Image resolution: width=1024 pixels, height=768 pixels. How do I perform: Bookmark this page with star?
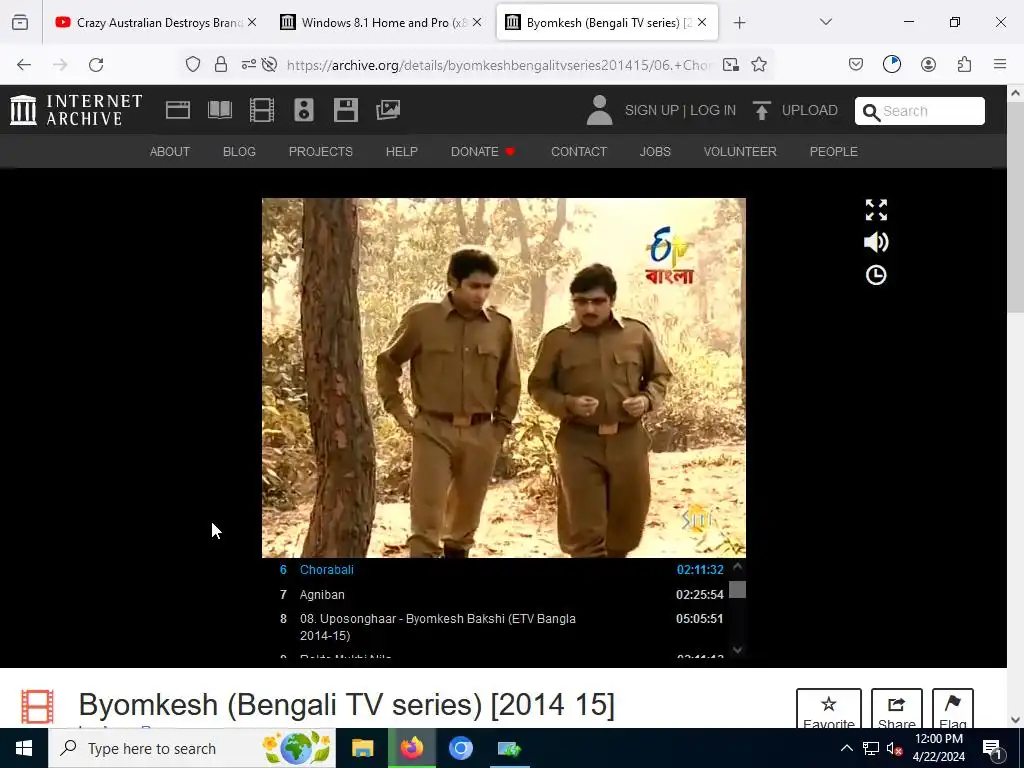[759, 64]
